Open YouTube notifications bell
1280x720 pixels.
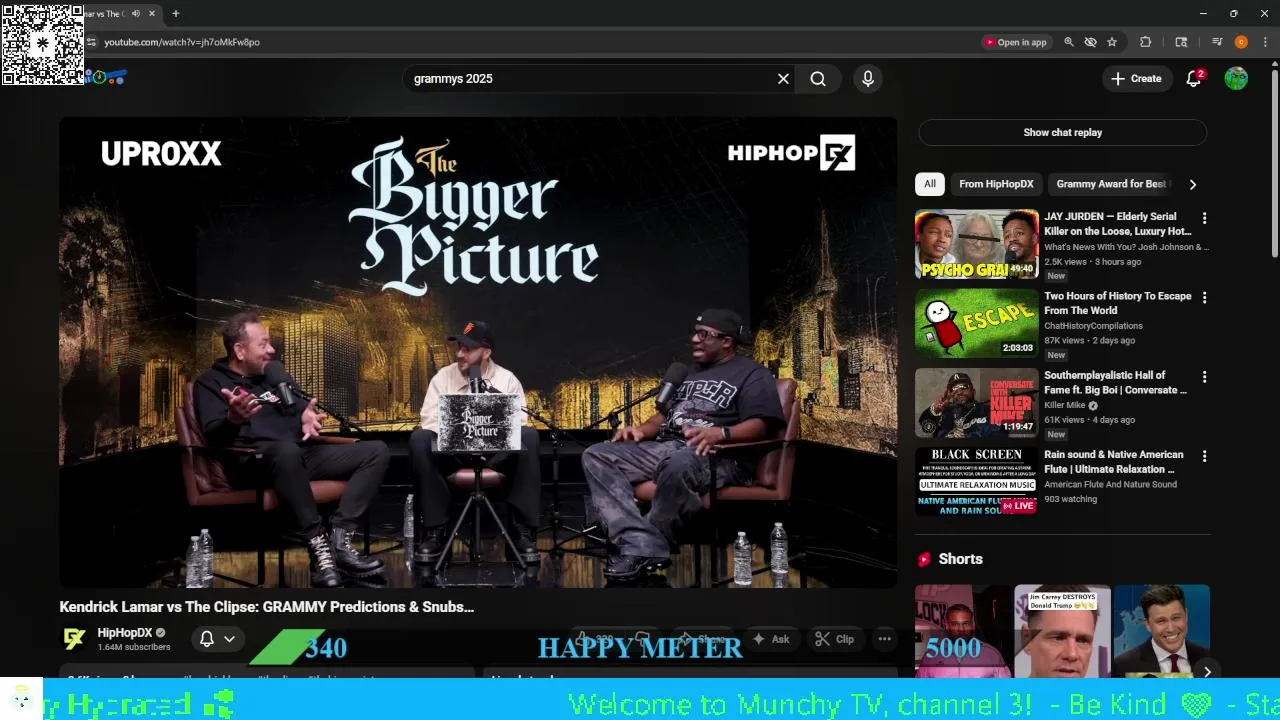[x=1193, y=79]
